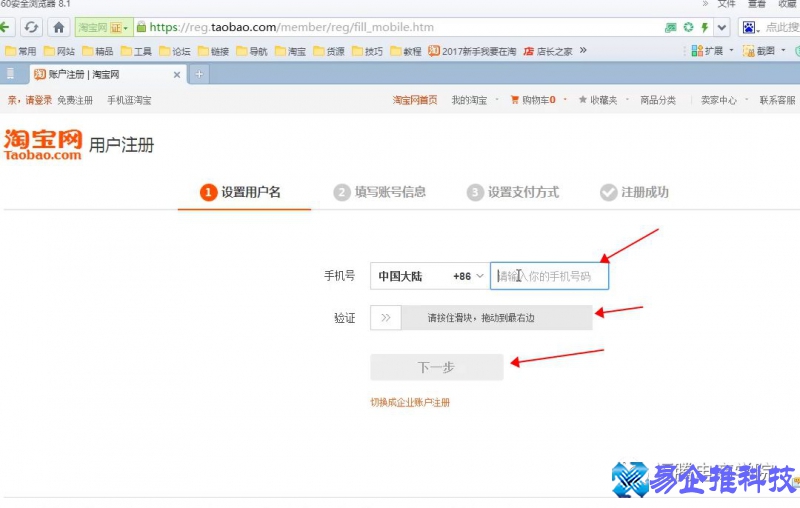The height and width of the screenshot is (508, 800).
Task: Open the 文件 menu
Action: [727, 4]
